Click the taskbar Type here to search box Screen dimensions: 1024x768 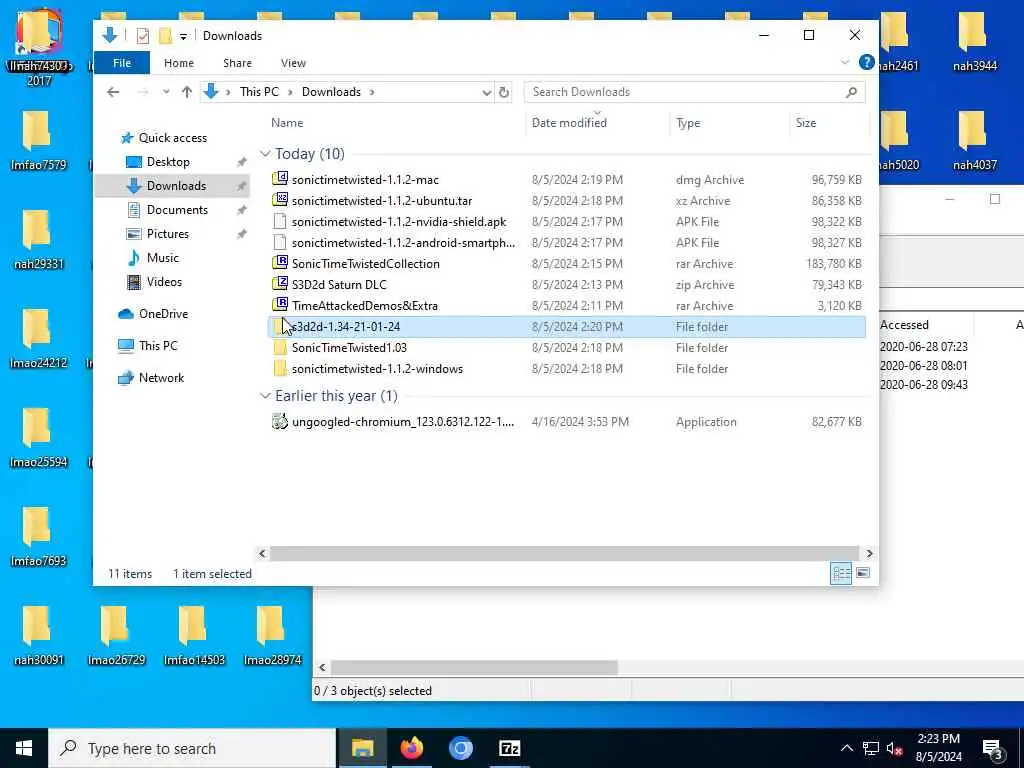pyautogui.click(x=192, y=748)
